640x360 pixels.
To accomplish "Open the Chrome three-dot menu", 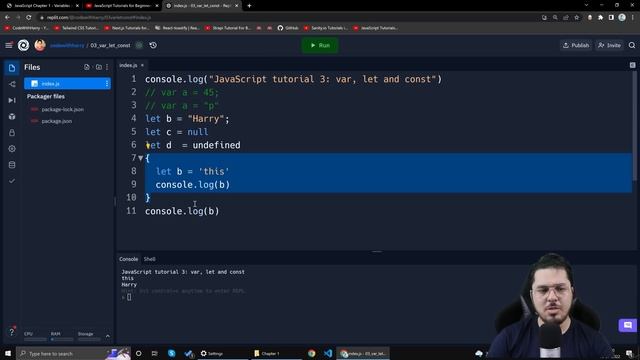I will (x=633, y=18).
